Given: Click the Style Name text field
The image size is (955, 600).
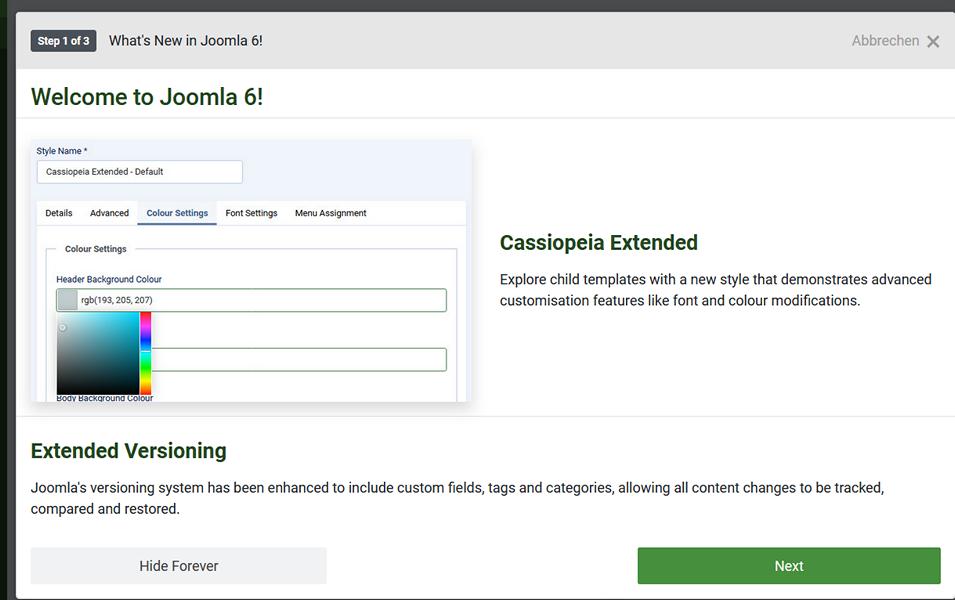Looking at the screenshot, I should [x=140, y=172].
